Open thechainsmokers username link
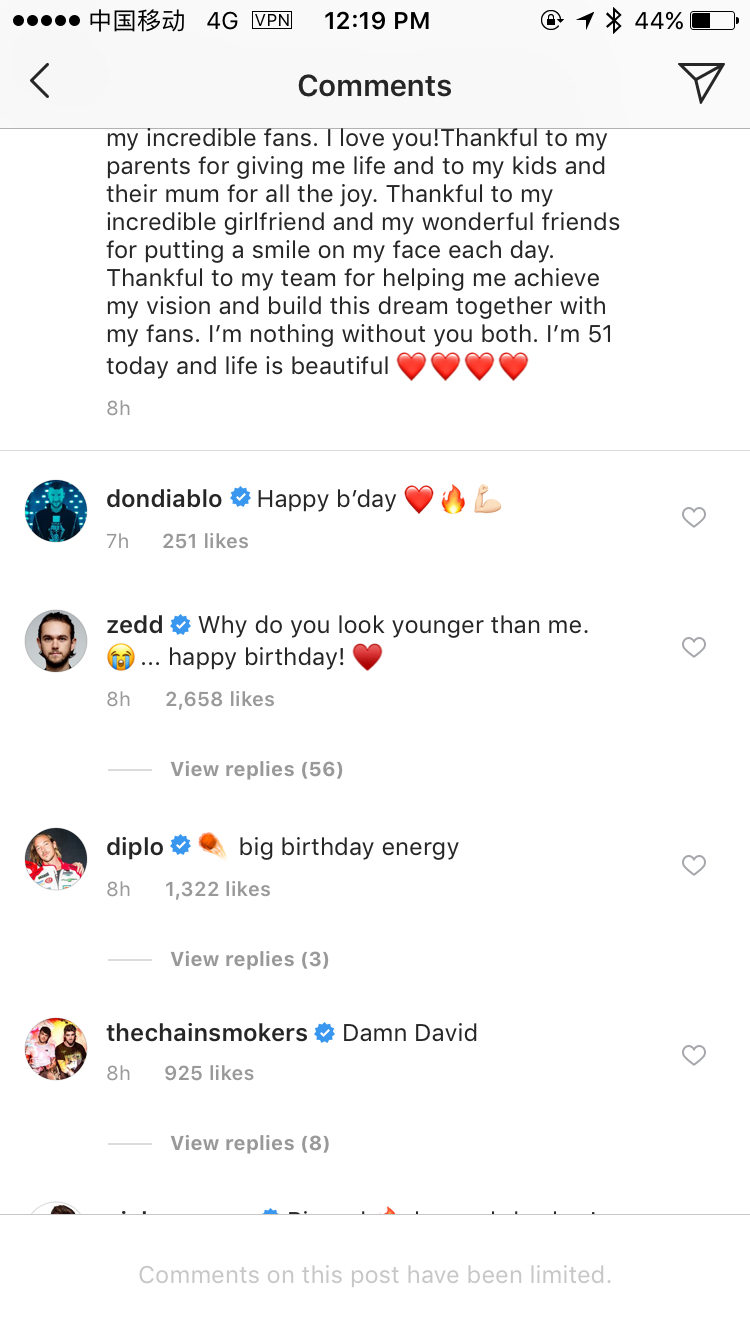The width and height of the screenshot is (750, 1334). [x=206, y=1033]
